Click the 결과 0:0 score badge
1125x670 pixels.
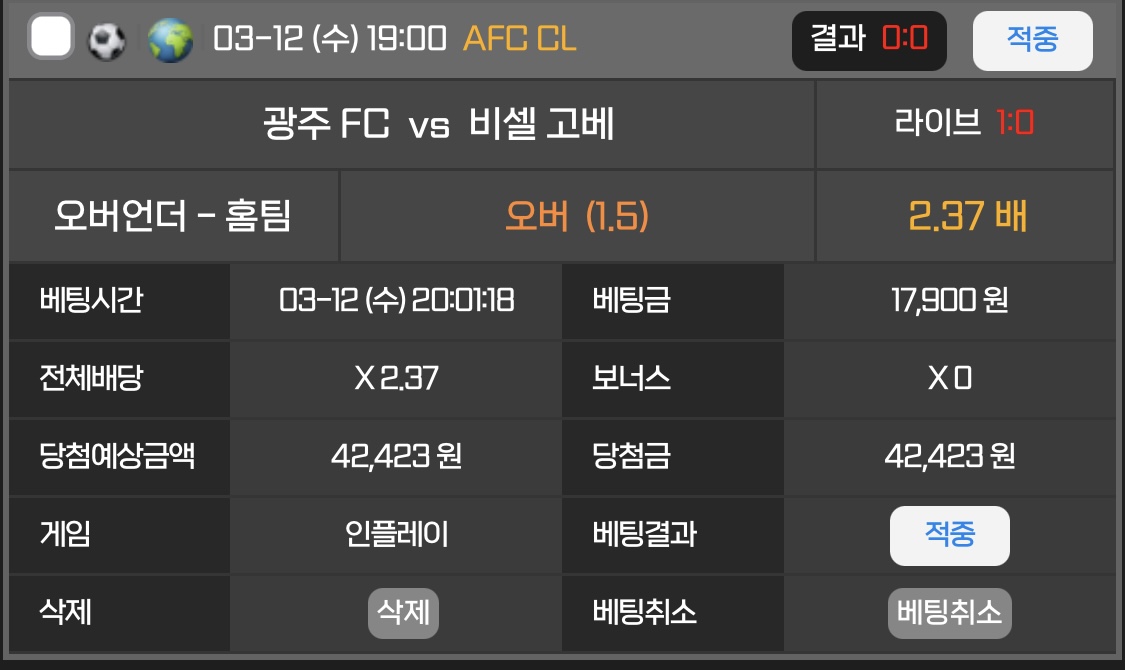869,40
